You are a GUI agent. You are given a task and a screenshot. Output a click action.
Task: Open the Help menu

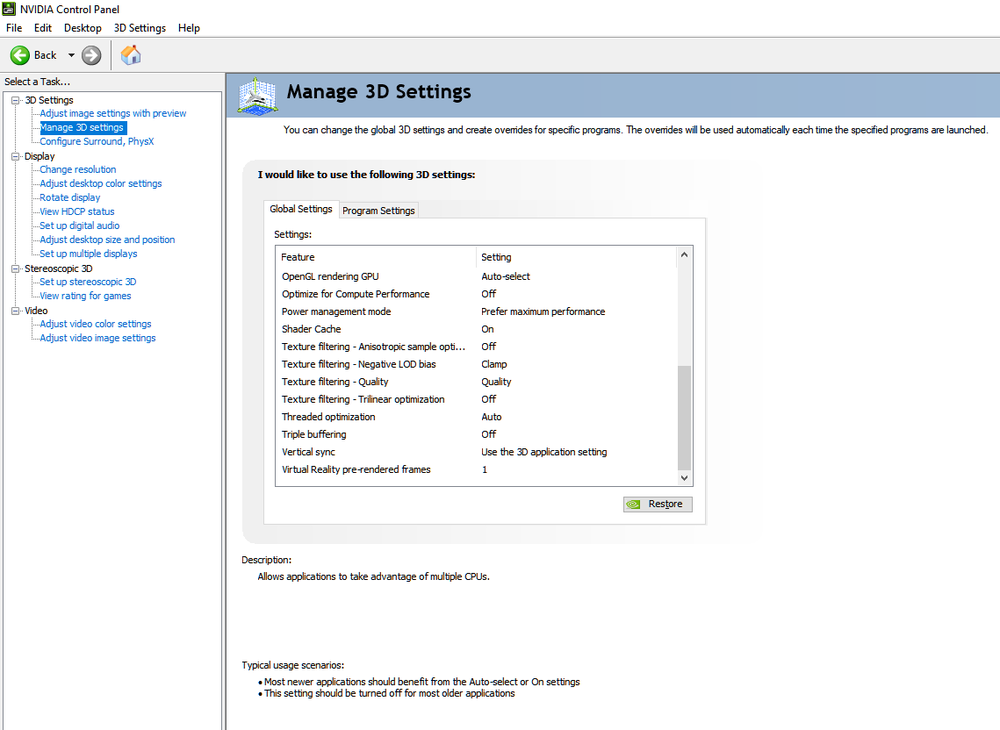pyautogui.click(x=189, y=28)
